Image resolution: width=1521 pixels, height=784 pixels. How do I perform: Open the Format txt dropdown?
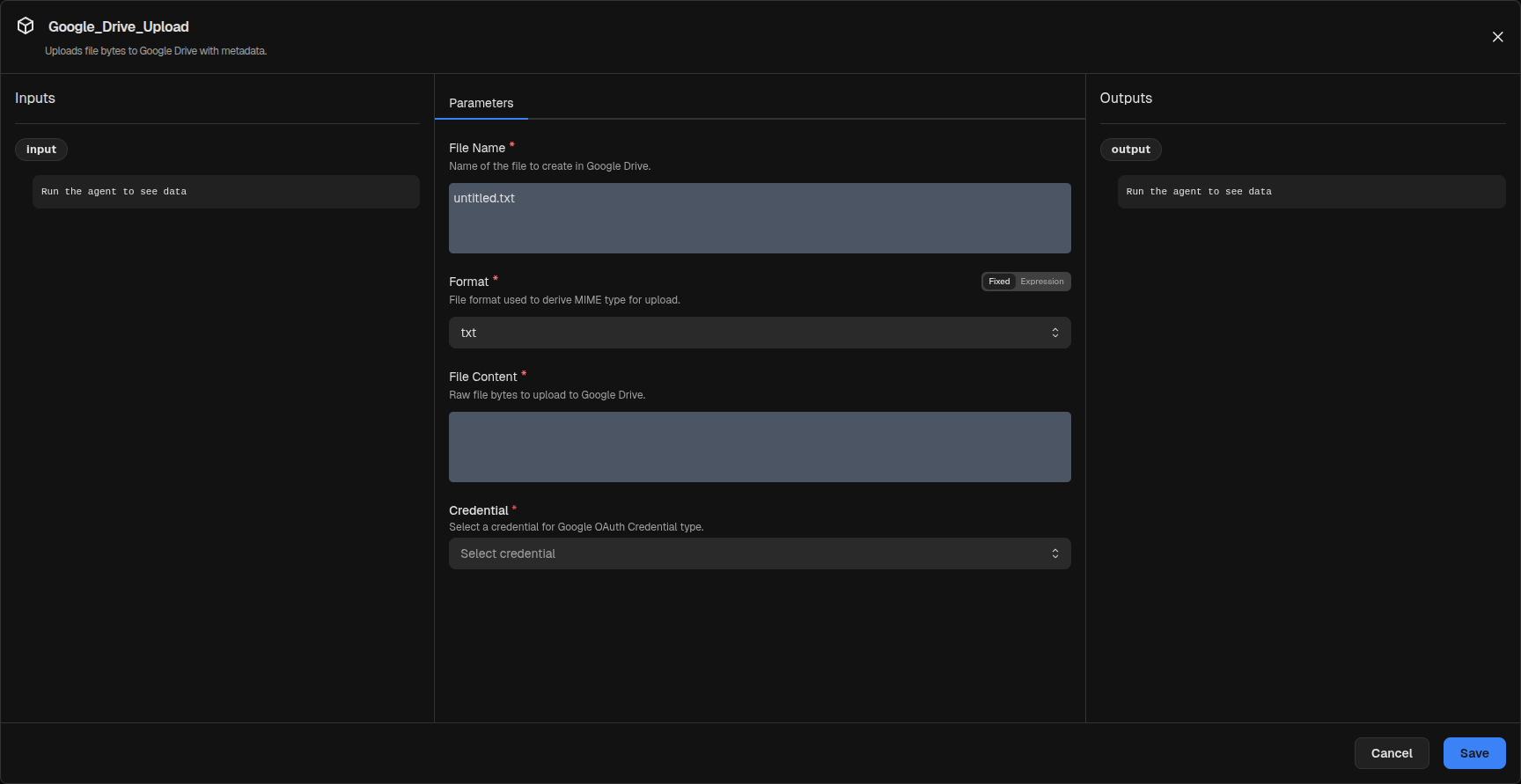coord(760,333)
